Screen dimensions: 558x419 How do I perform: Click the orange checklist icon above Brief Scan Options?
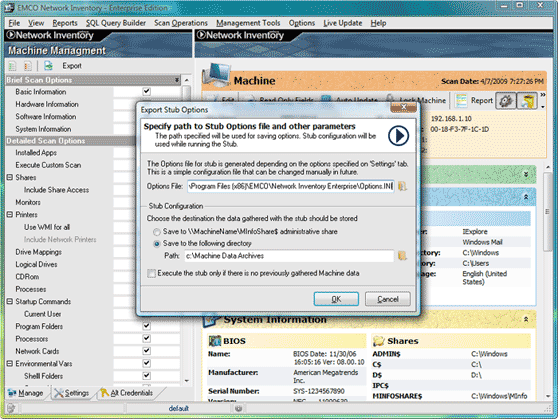point(28,66)
